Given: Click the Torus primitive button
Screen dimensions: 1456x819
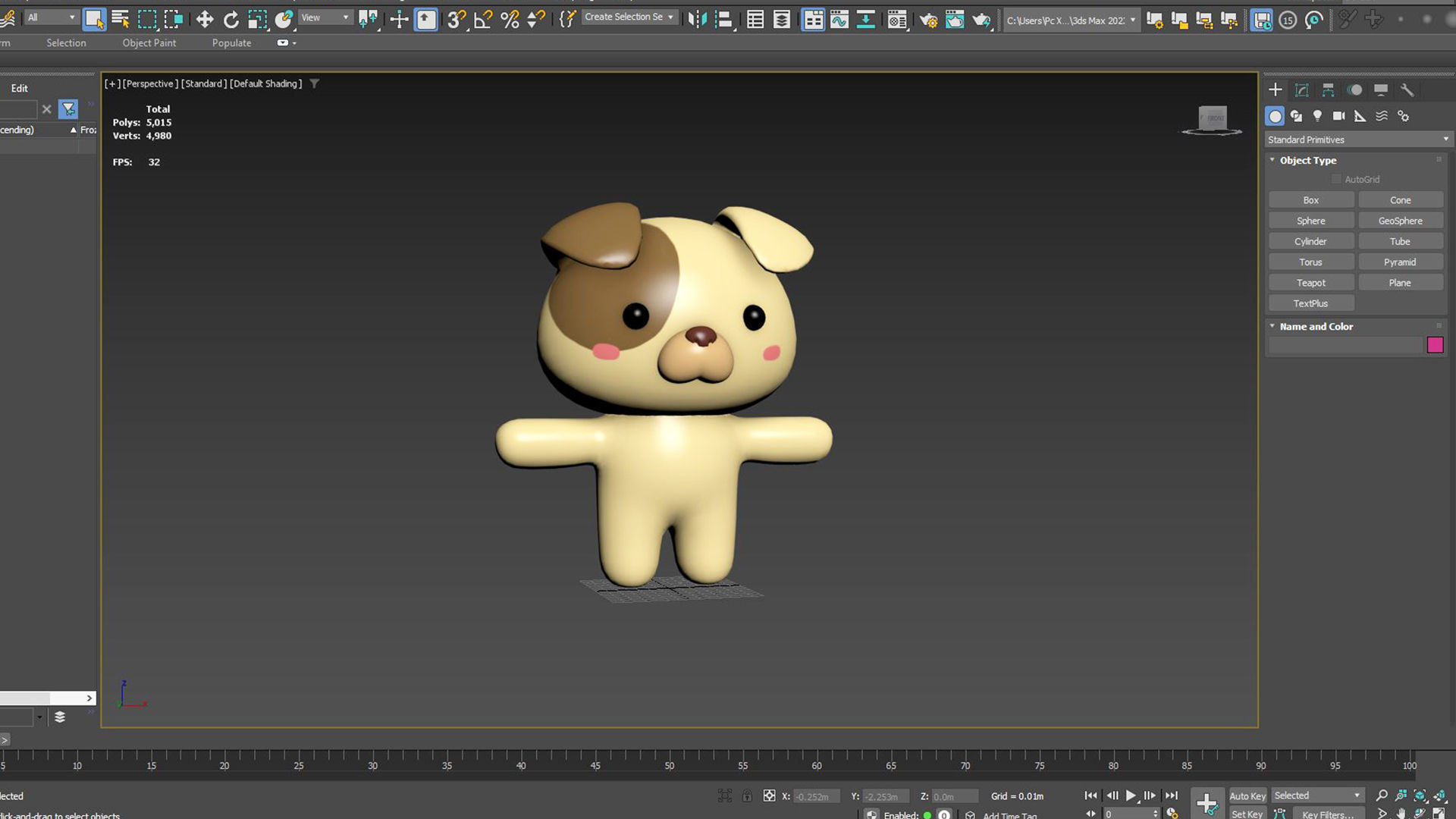Looking at the screenshot, I should tap(1311, 262).
